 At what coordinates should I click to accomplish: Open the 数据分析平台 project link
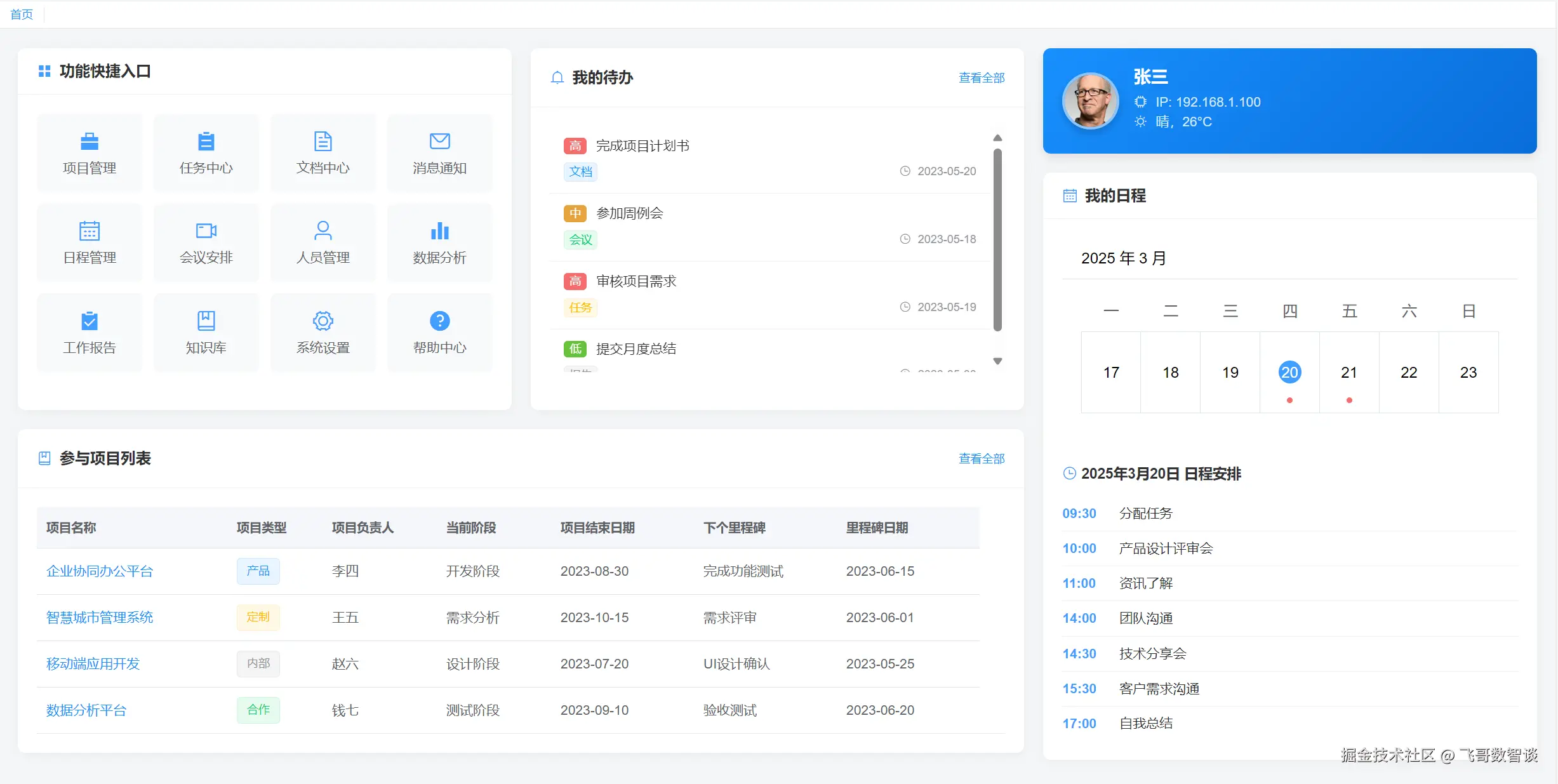(x=86, y=710)
